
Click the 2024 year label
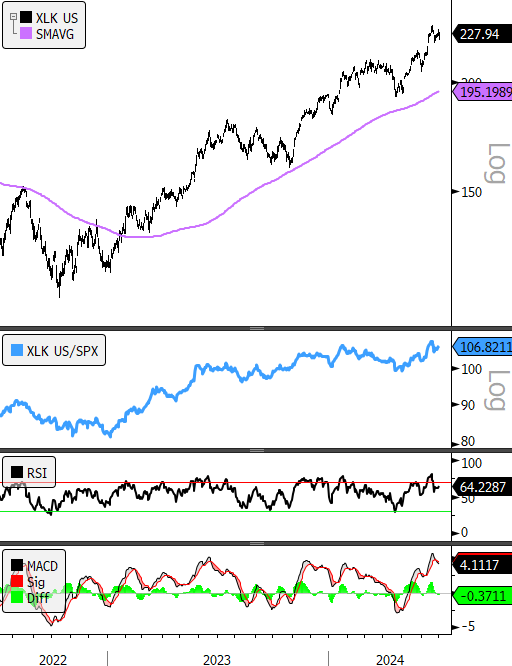390,660
